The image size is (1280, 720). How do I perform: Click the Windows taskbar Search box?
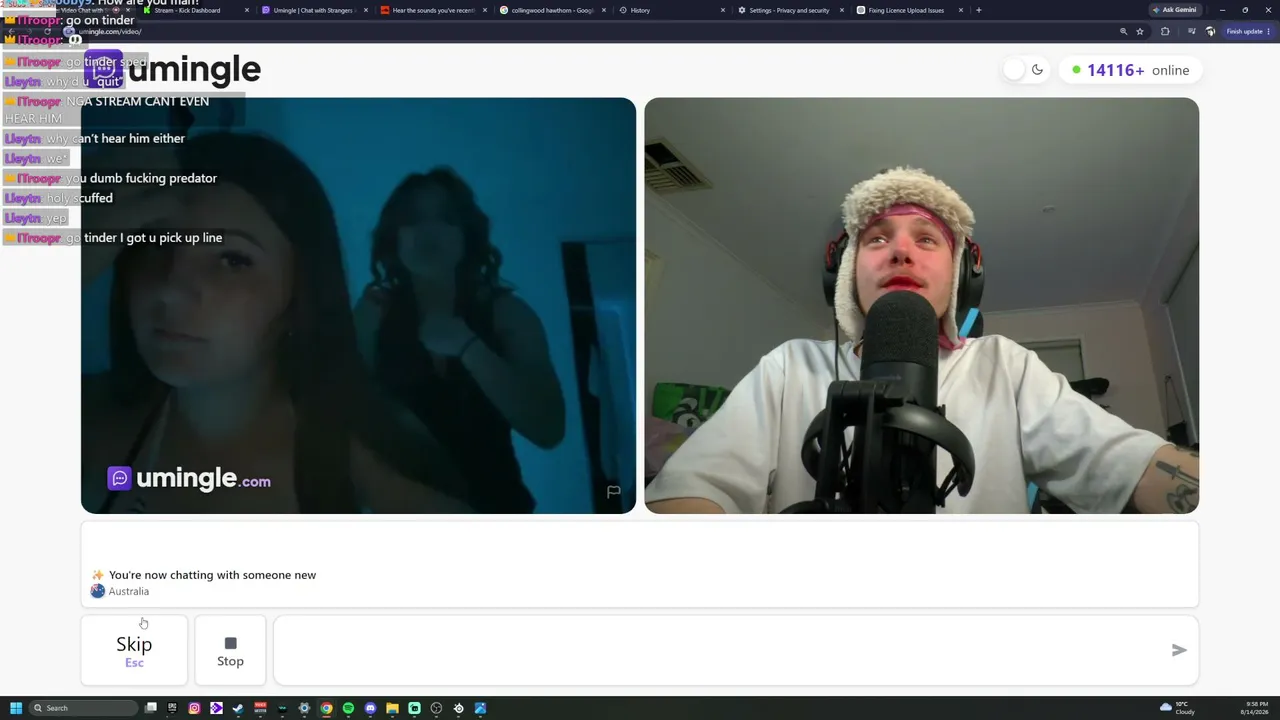click(x=84, y=708)
